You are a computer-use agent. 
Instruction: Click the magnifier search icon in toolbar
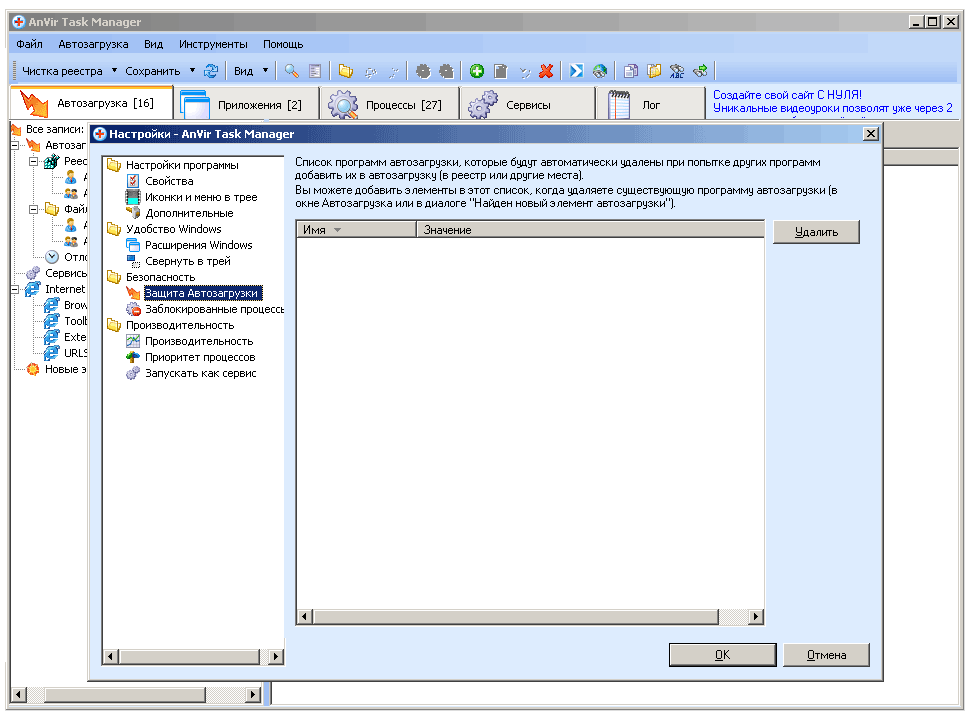(291, 71)
